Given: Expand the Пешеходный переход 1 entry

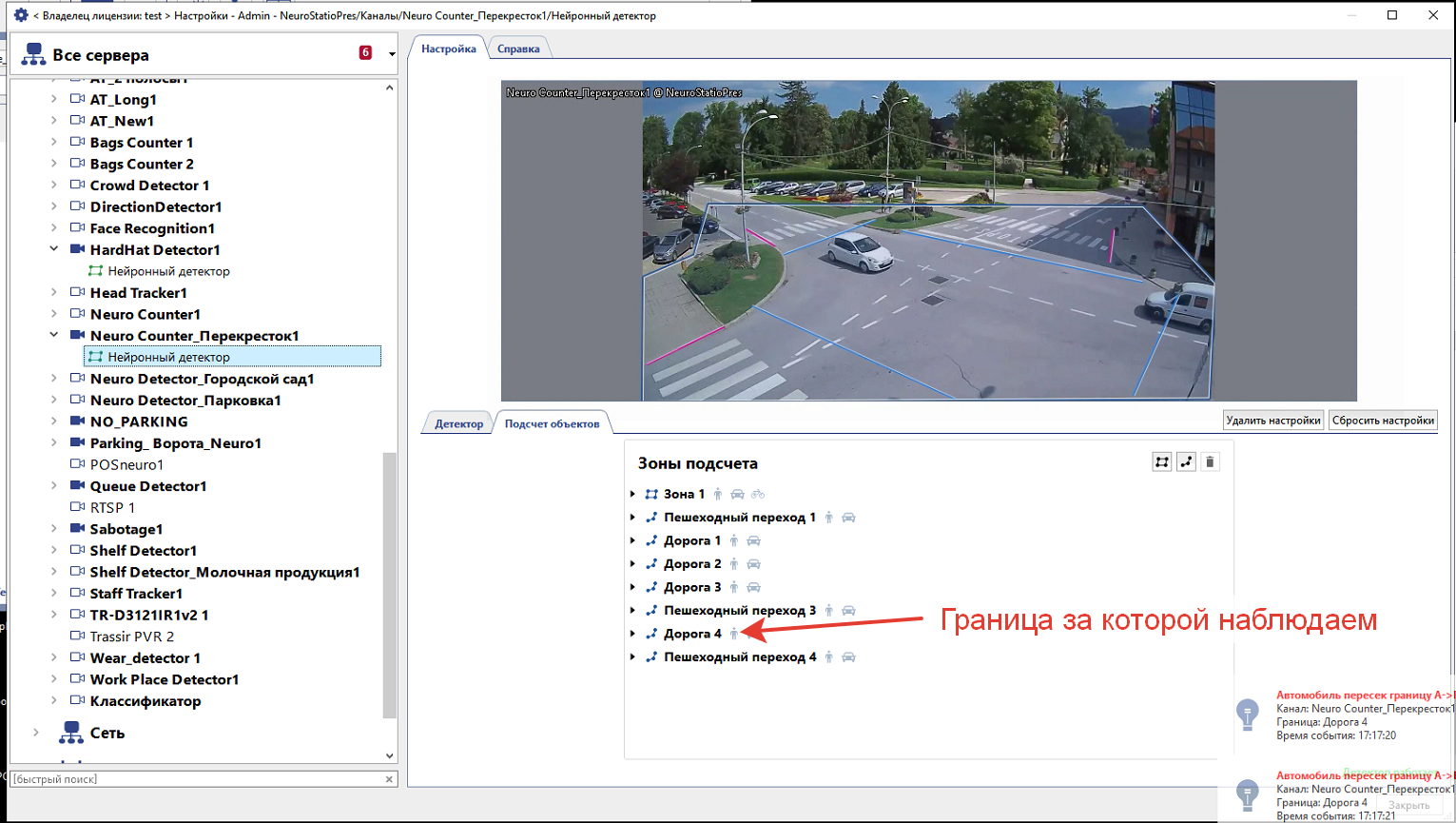Looking at the screenshot, I should point(633,518).
